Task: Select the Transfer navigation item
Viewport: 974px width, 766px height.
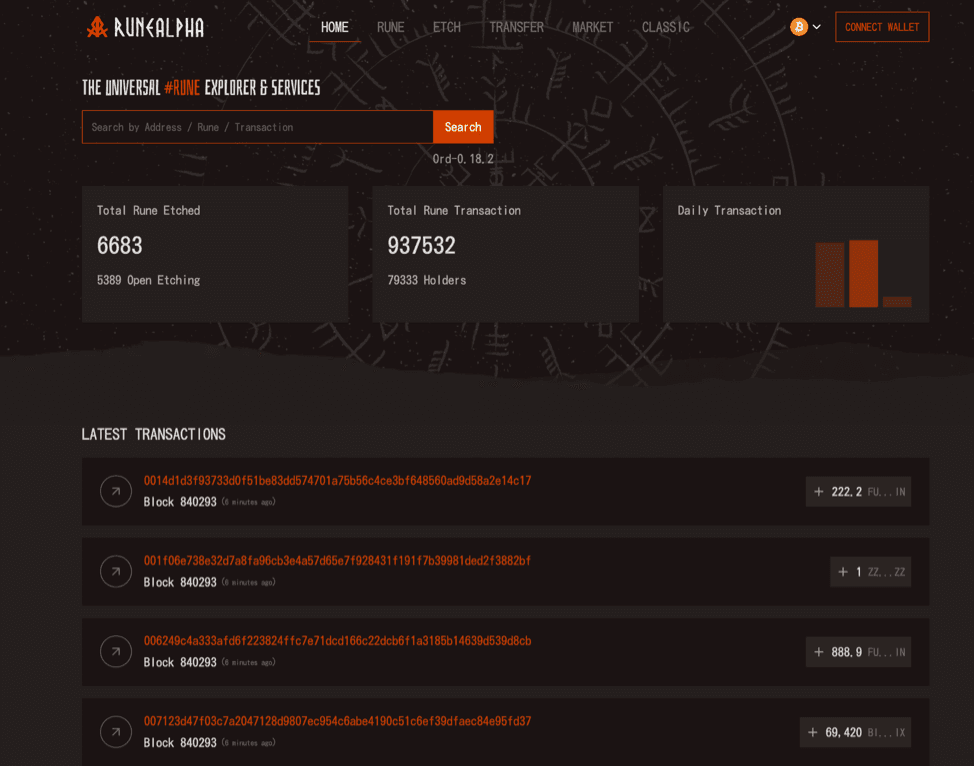Action: (516, 27)
